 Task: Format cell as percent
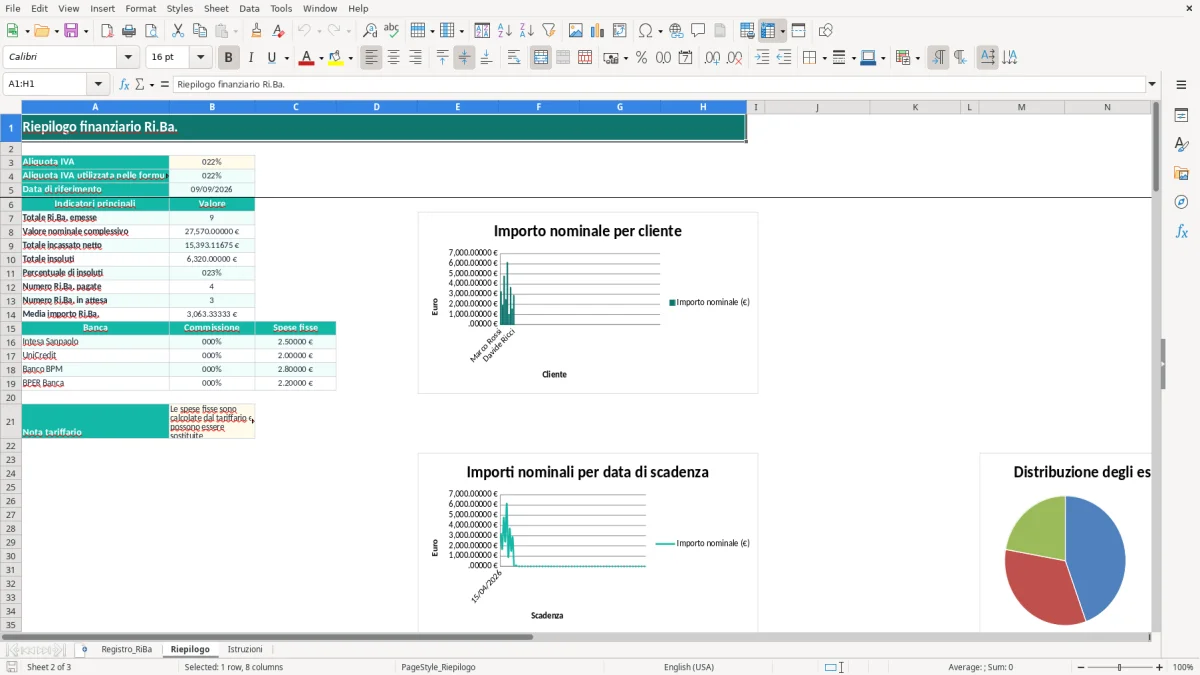[x=641, y=58]
